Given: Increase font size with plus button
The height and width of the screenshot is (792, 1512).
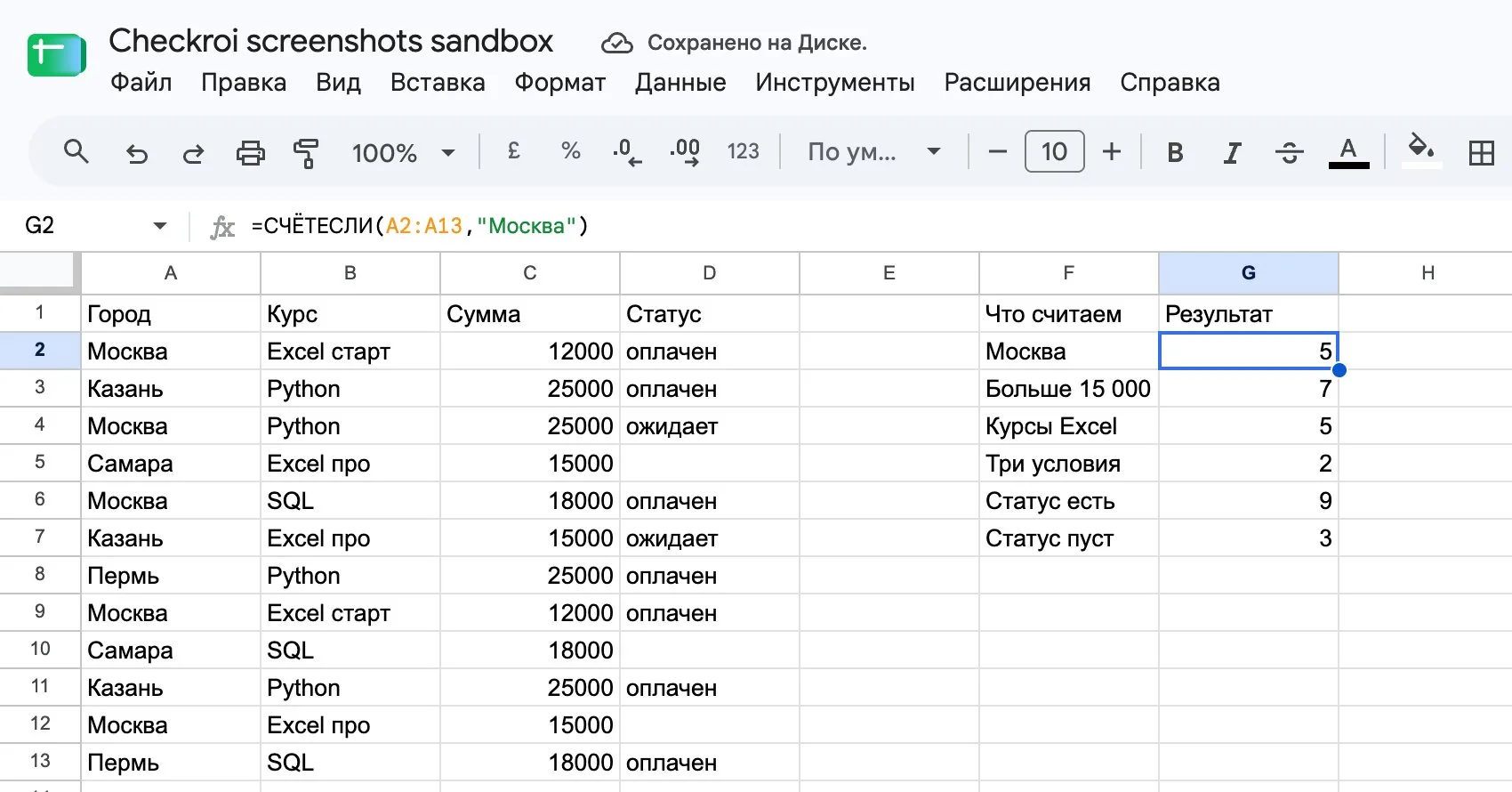Looking at the screenshot, I should click(x=1112, y=152).
